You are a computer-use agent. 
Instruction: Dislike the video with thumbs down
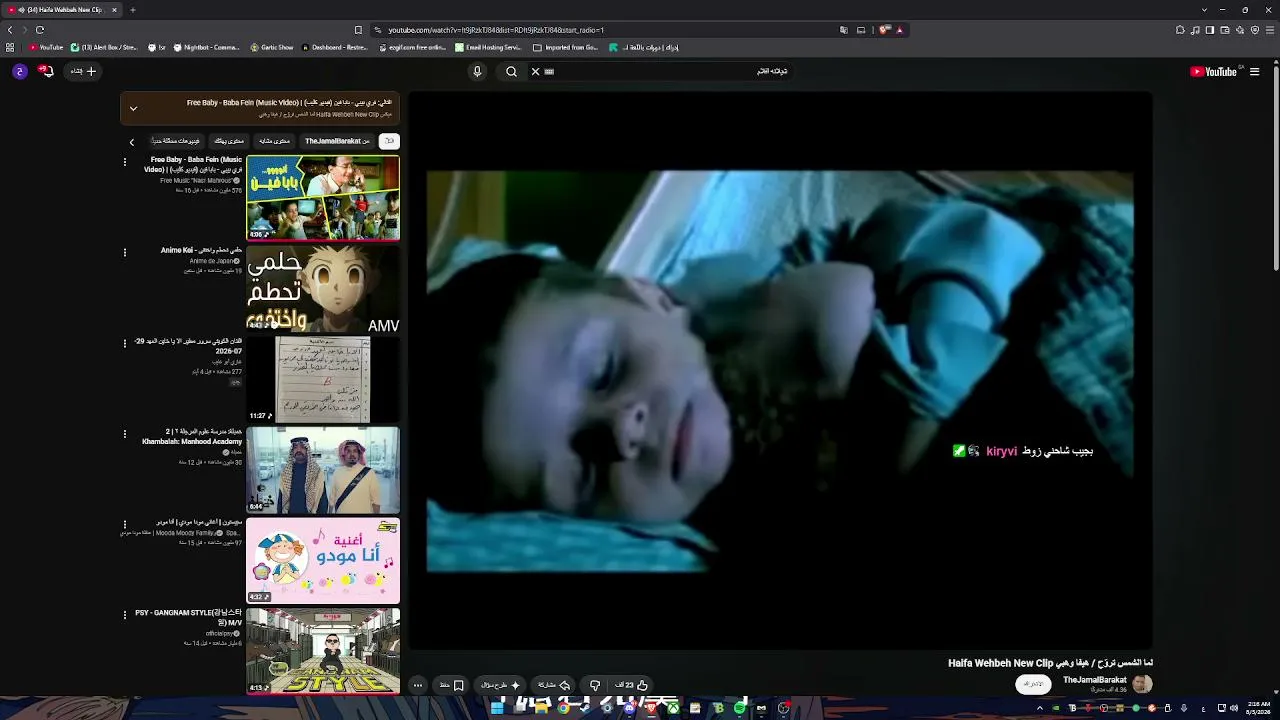click(595, 685)
